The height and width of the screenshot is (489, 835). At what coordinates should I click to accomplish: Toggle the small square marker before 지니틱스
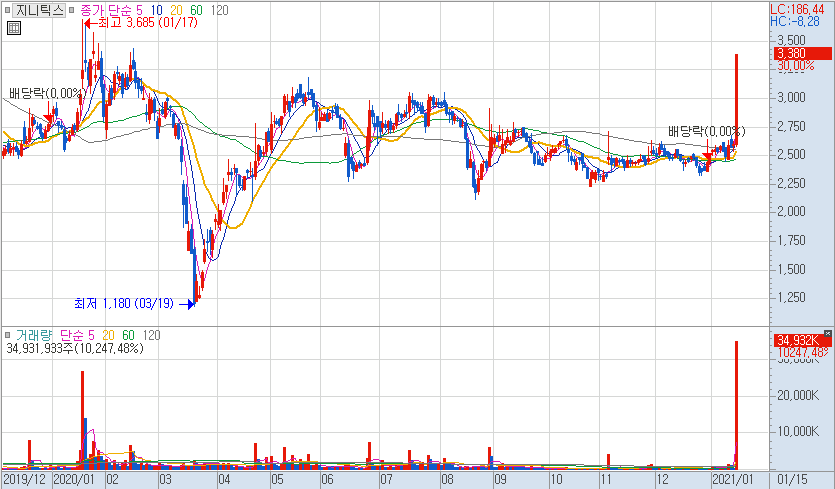tap(7, 10)
